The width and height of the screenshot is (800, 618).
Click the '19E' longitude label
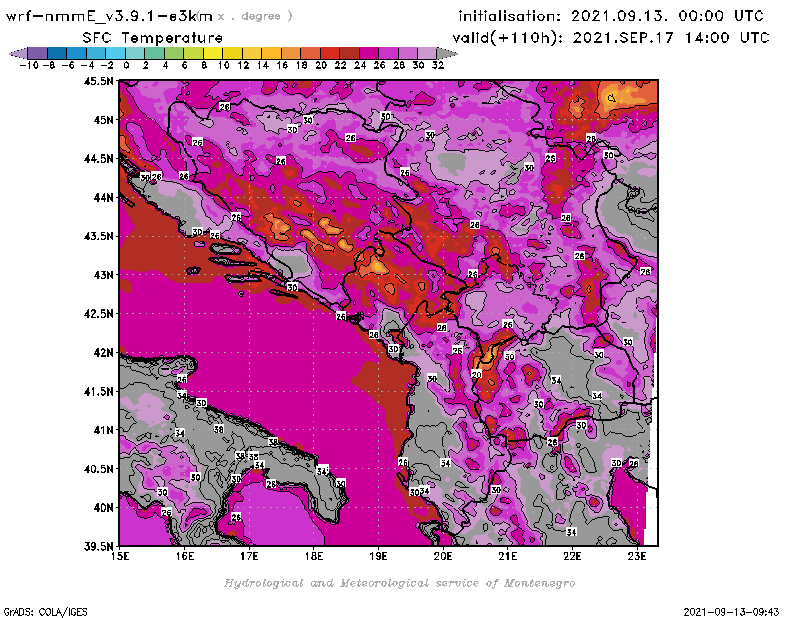(378, 556)
